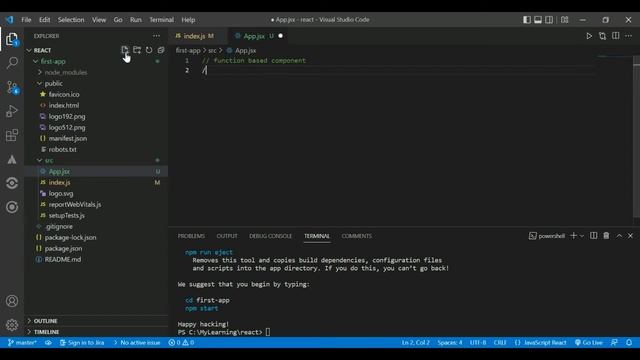Collapse the src folder

point(40,160)
